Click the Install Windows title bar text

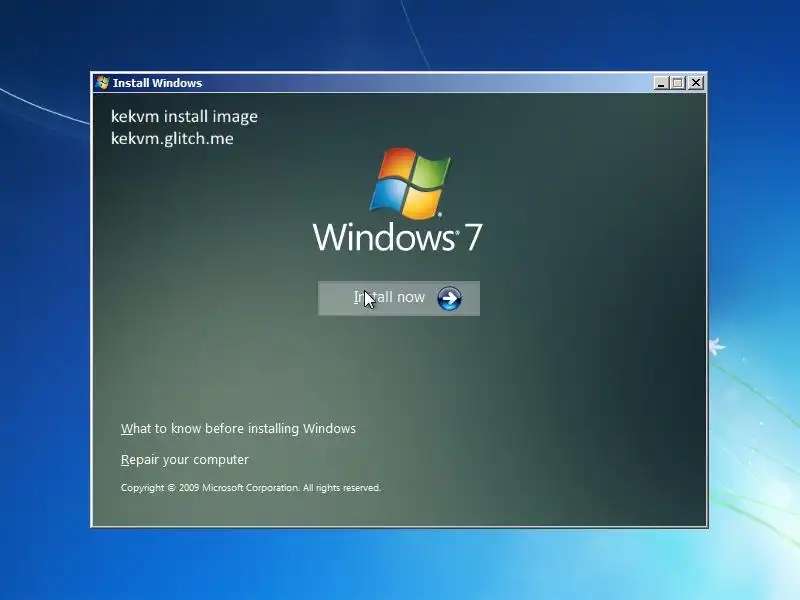tap(157, 83)
